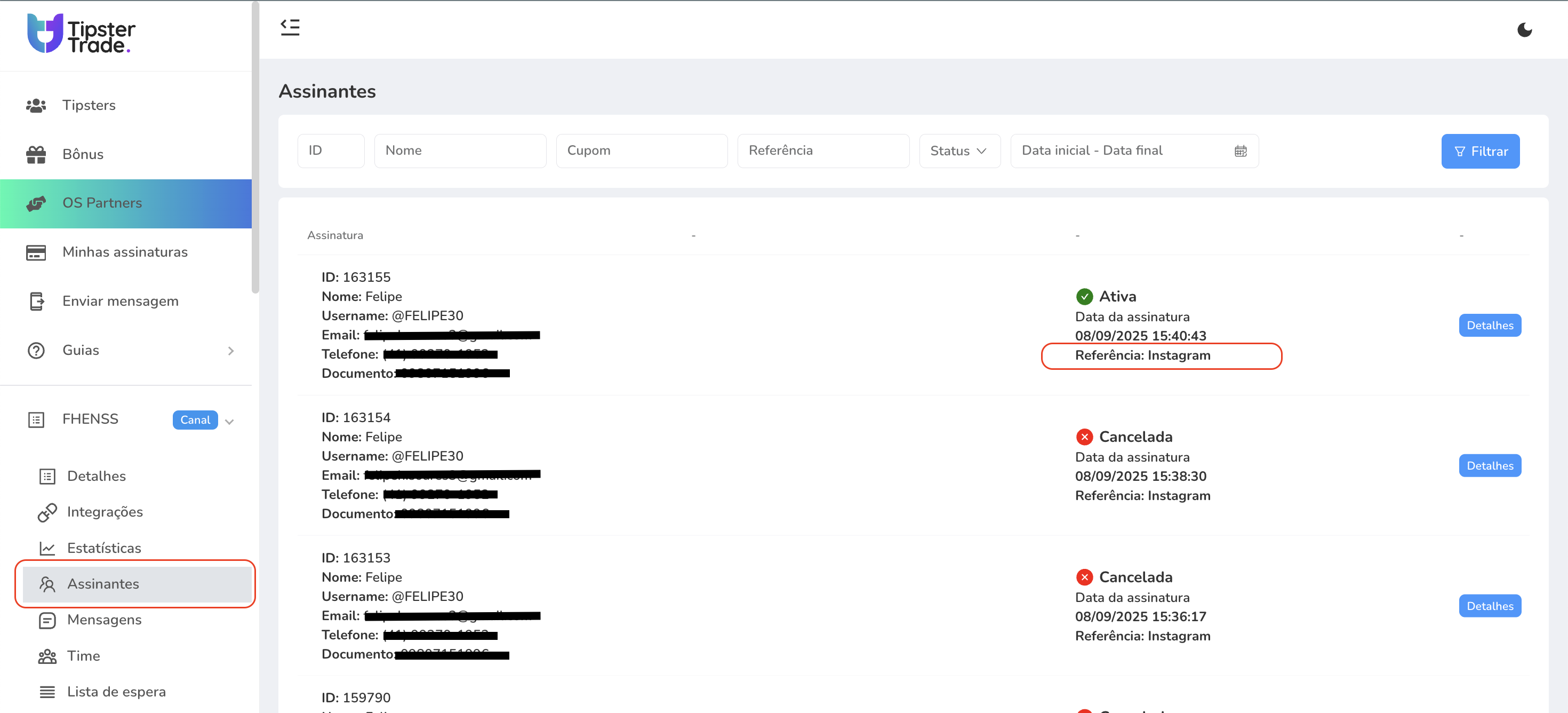Click the Lista de espera lines icon

(x=47, y=692)
